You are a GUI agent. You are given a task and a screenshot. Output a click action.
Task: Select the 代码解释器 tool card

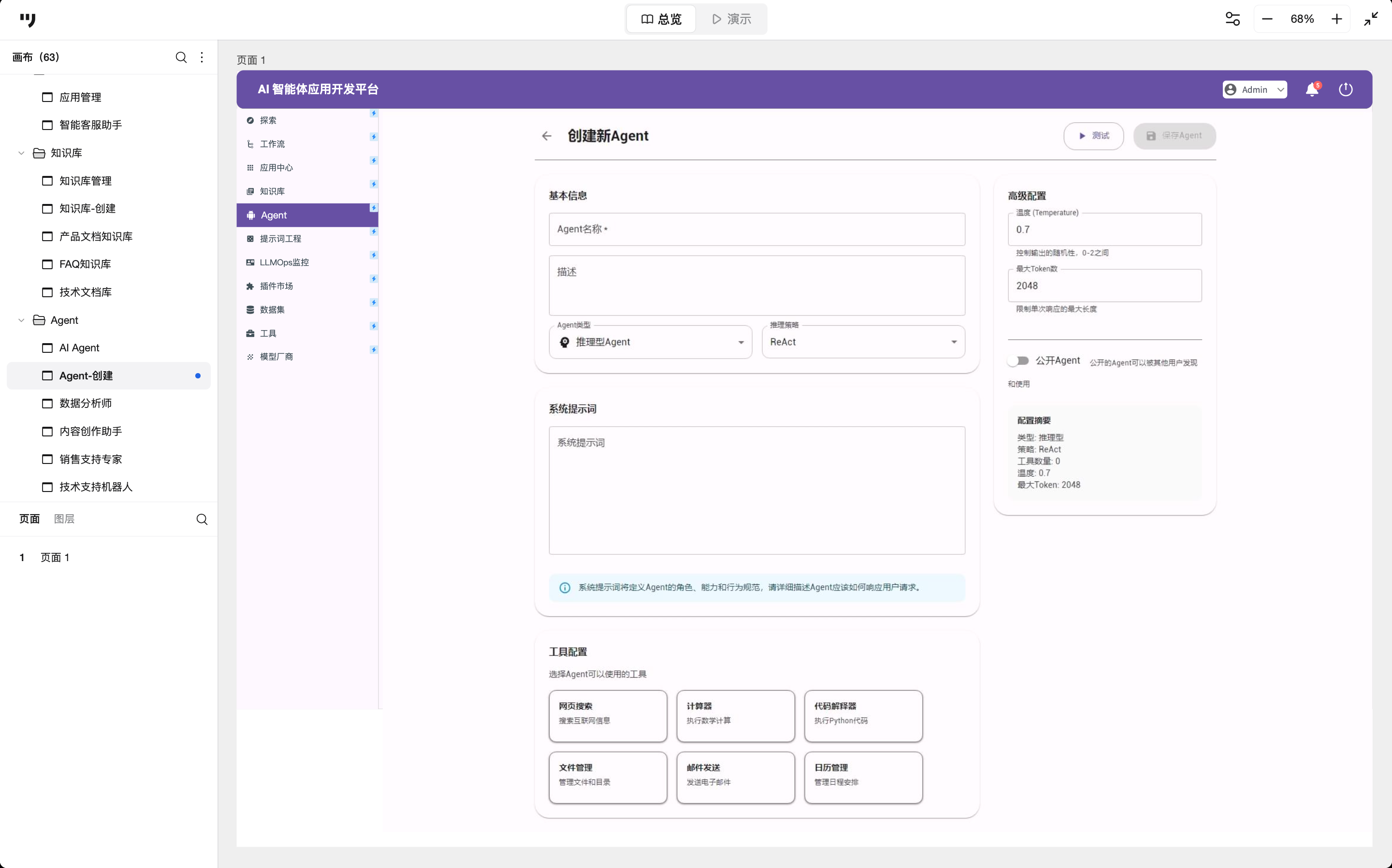(x=863, y=715)
